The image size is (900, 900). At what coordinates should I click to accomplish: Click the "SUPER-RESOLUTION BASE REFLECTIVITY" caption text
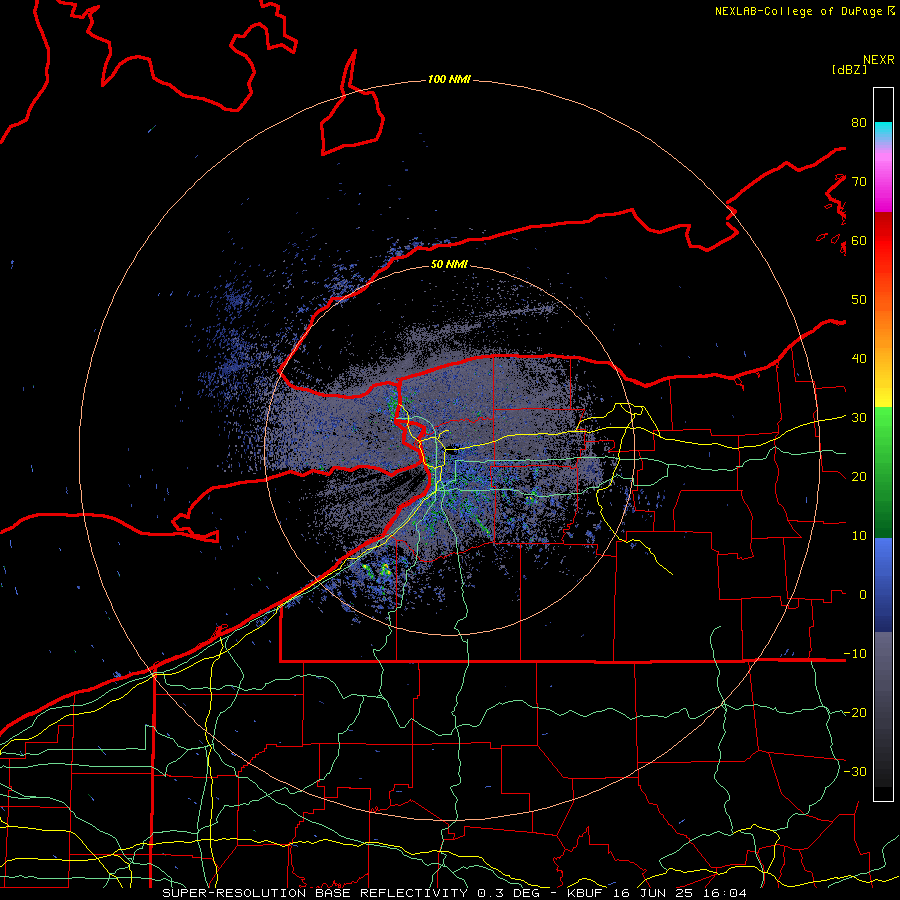coord(315,893)
